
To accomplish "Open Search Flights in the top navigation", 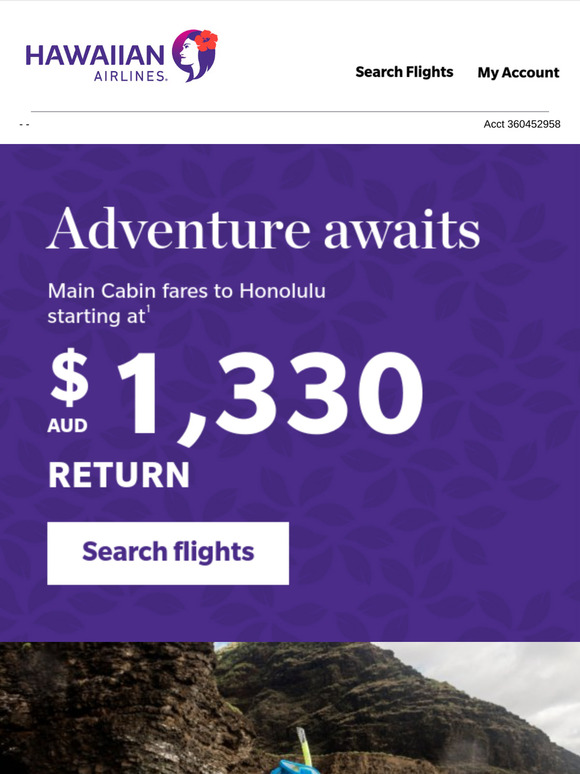I will 404,72.
